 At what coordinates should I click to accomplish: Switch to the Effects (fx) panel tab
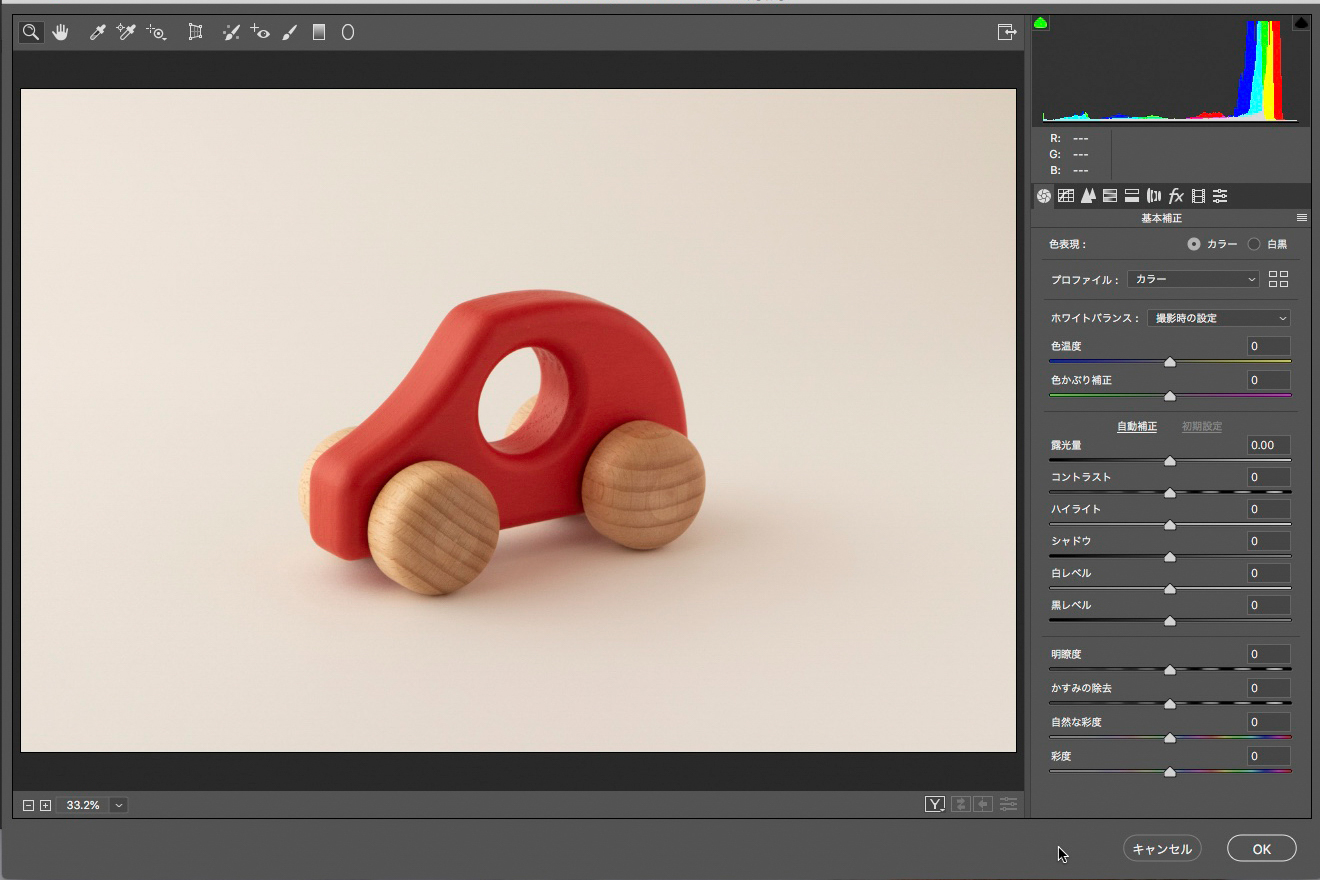point(1176,196)
